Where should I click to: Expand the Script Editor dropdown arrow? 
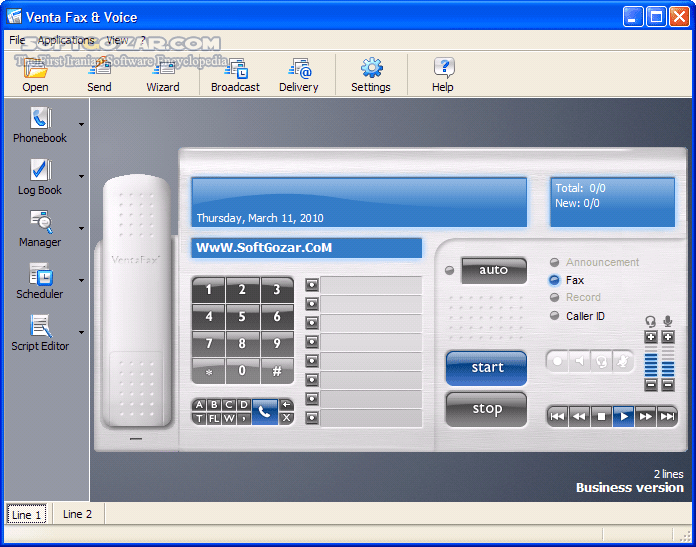81,332
